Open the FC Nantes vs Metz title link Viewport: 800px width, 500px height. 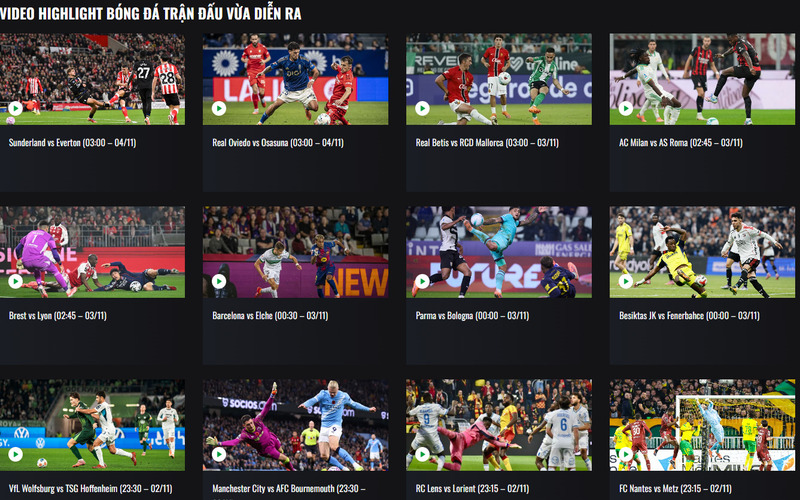point(675,489)
